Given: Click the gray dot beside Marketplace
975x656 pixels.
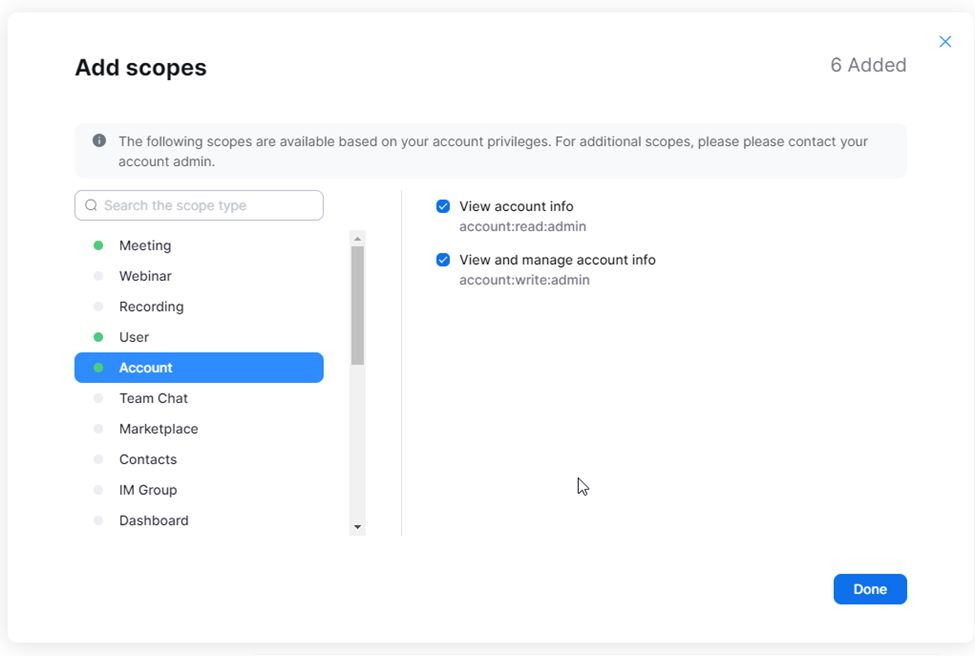Looking at the screenshot, I should 98,429.
